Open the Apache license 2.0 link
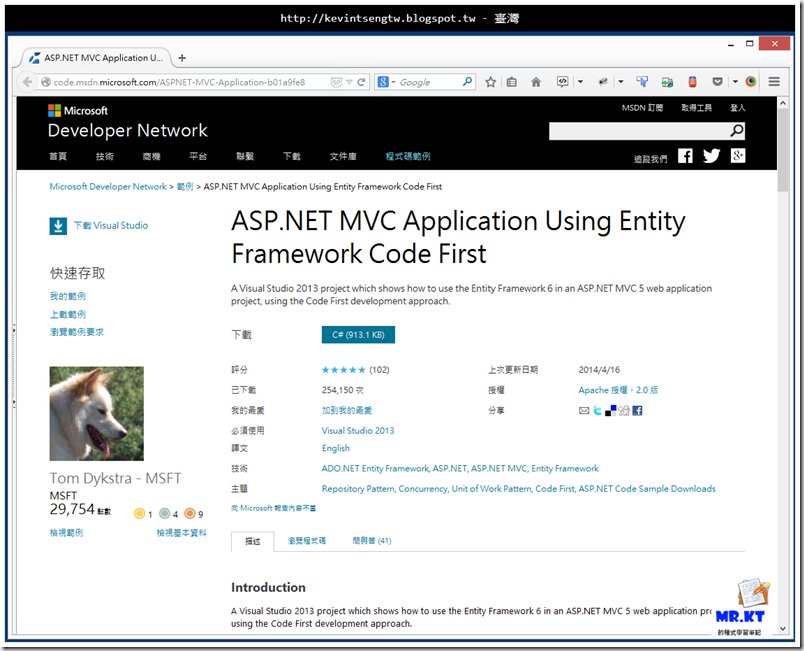Image resolution: width=804 pixels, height=651 pixels. [618, 390]
